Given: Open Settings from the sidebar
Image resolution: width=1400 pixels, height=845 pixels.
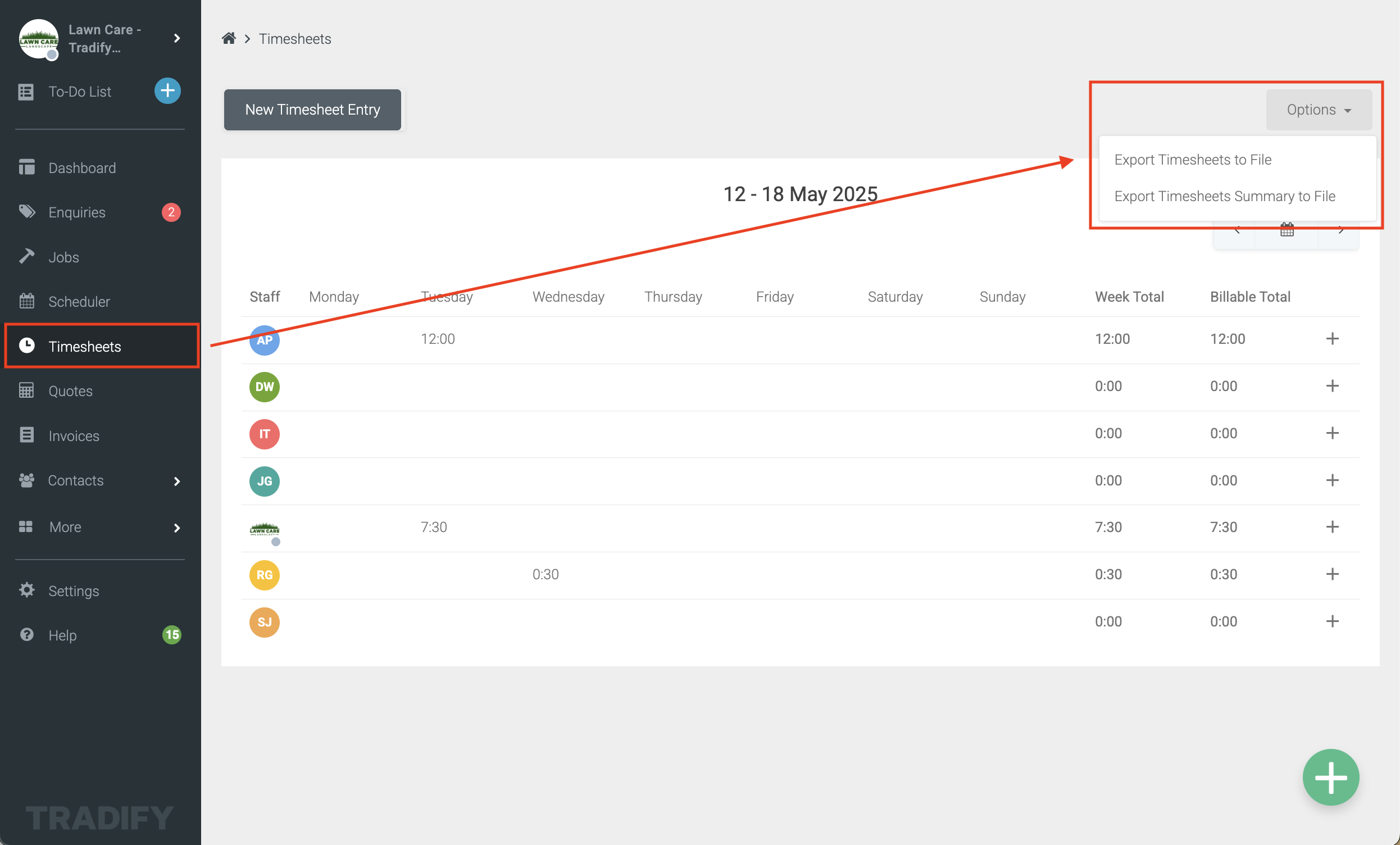Looking at the screenshot, I should pyautogui.click(x=73, y=590).
